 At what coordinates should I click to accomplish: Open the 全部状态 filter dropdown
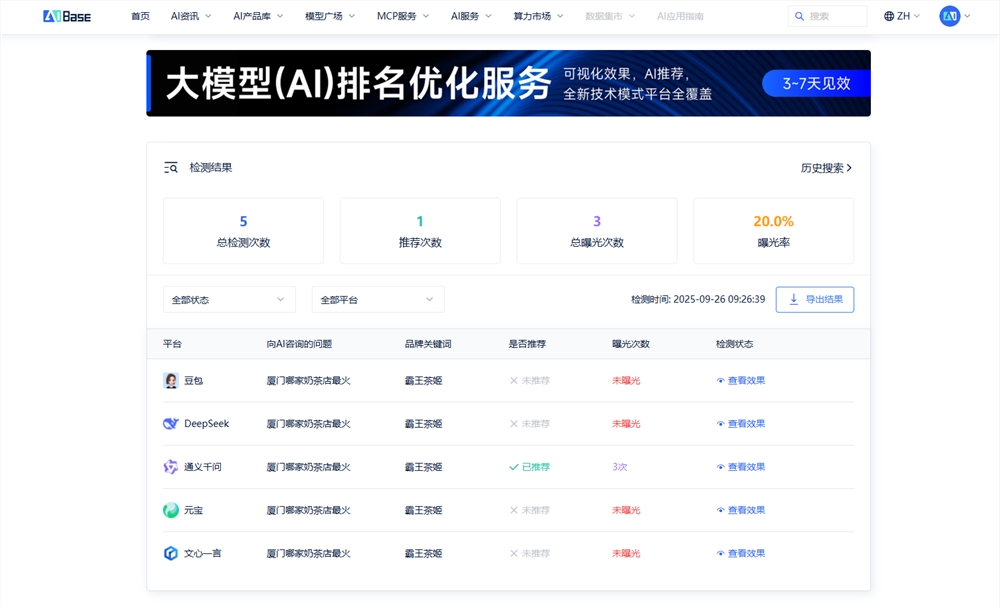pos(229,300)
